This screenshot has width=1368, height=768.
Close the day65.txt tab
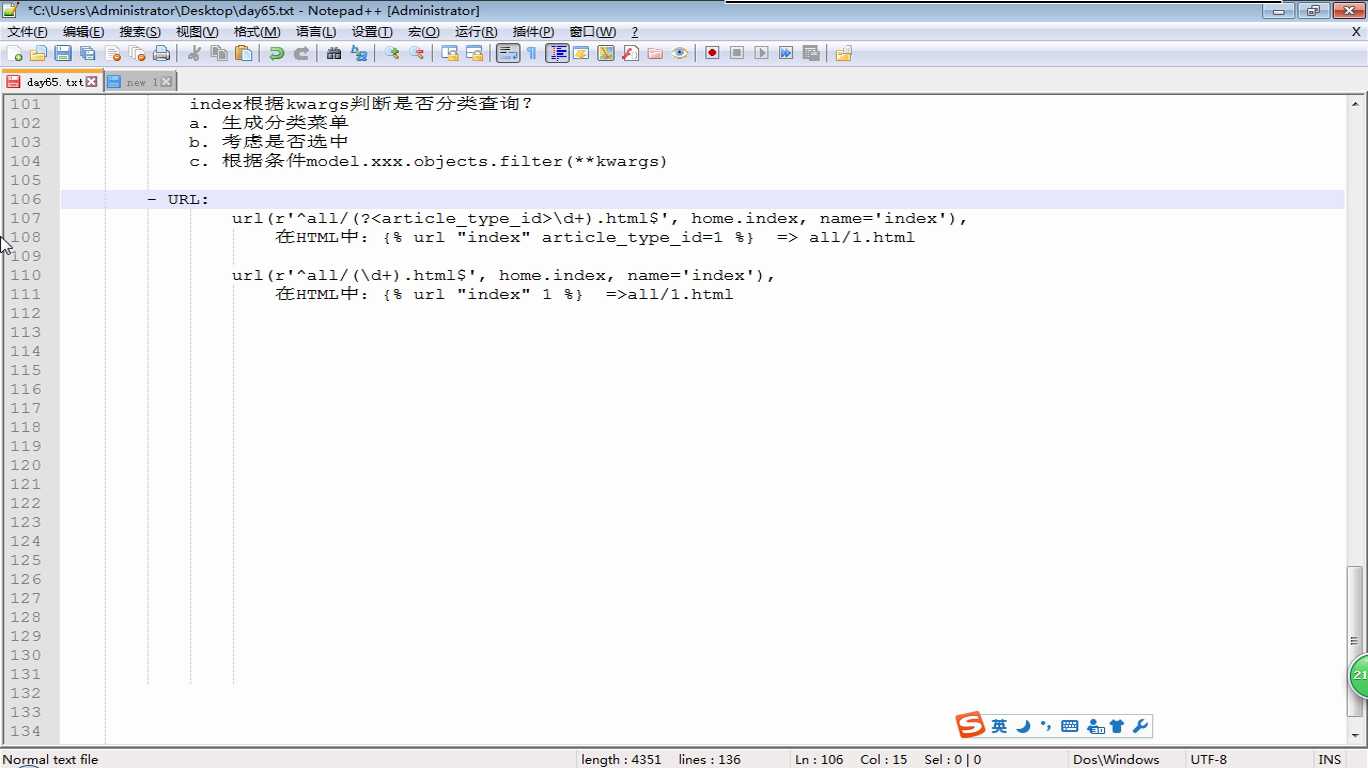(x=92, y=82)
